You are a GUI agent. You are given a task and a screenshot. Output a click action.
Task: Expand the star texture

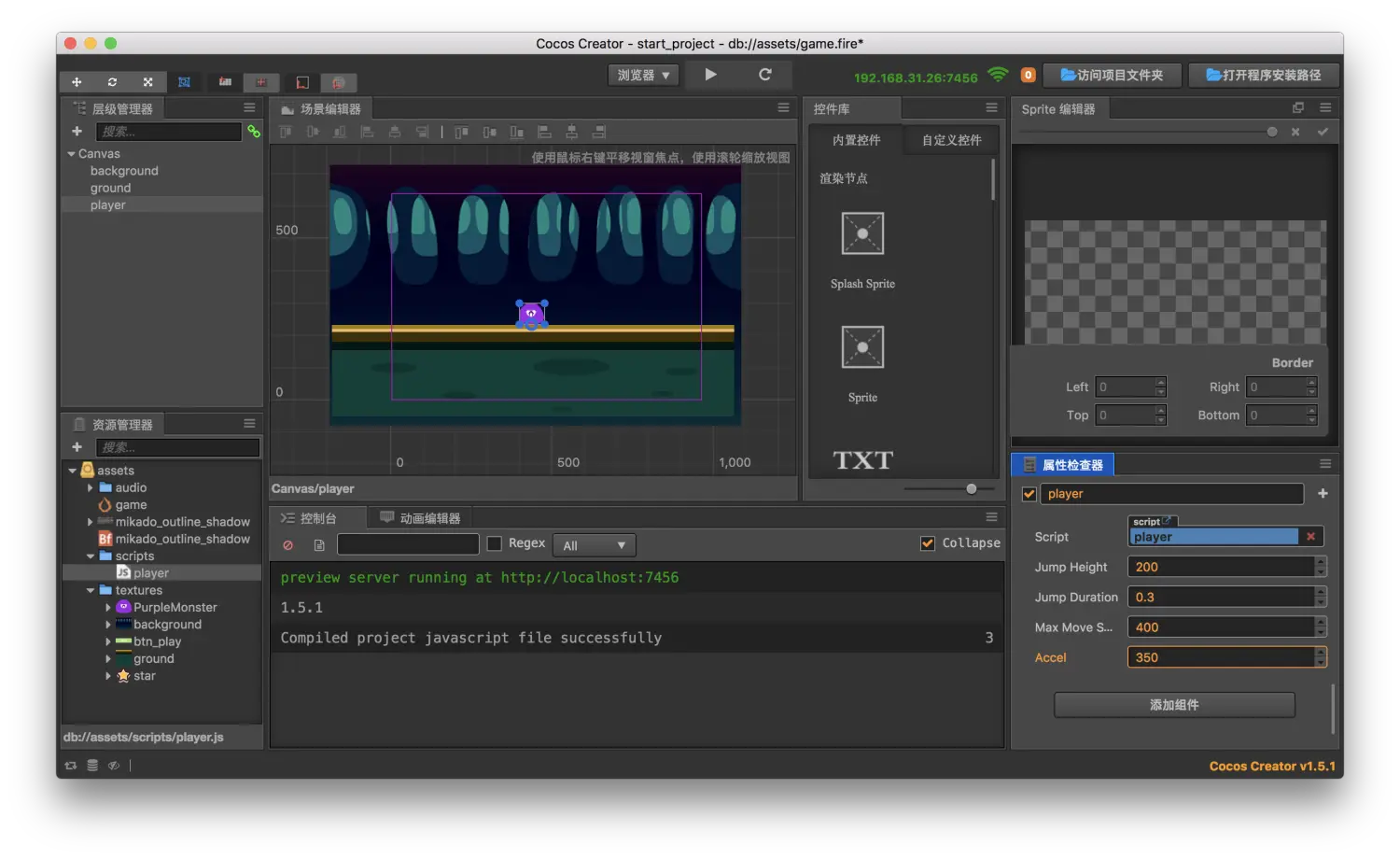[108, 676]
